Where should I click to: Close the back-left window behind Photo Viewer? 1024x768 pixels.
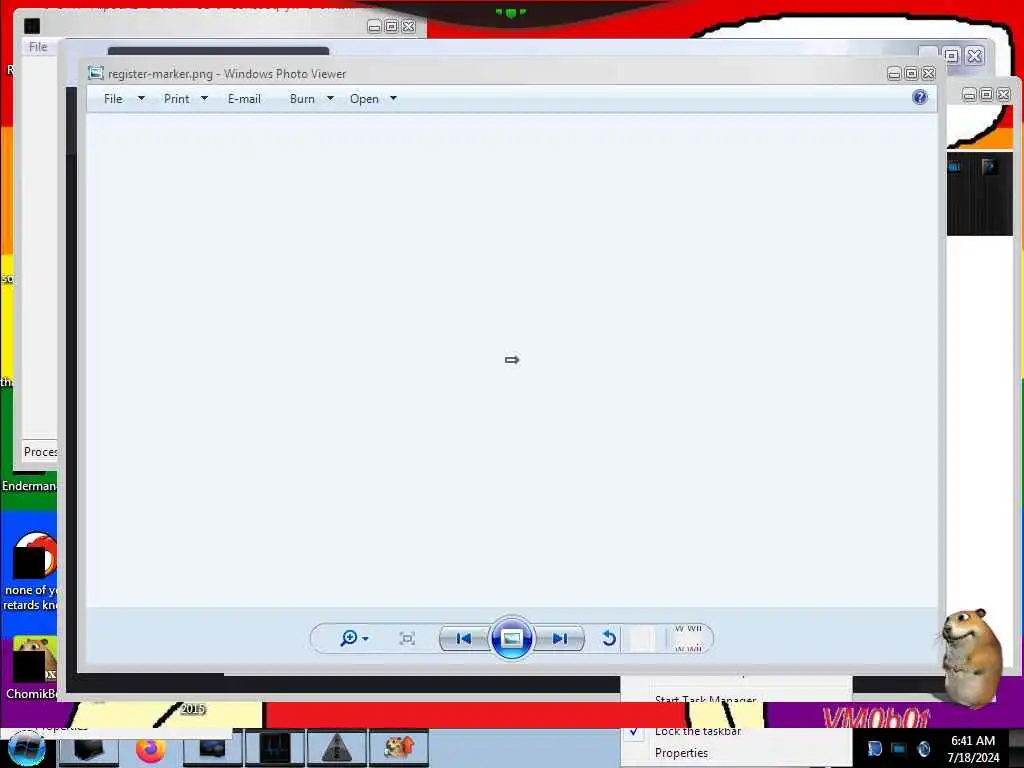[409, 26]
